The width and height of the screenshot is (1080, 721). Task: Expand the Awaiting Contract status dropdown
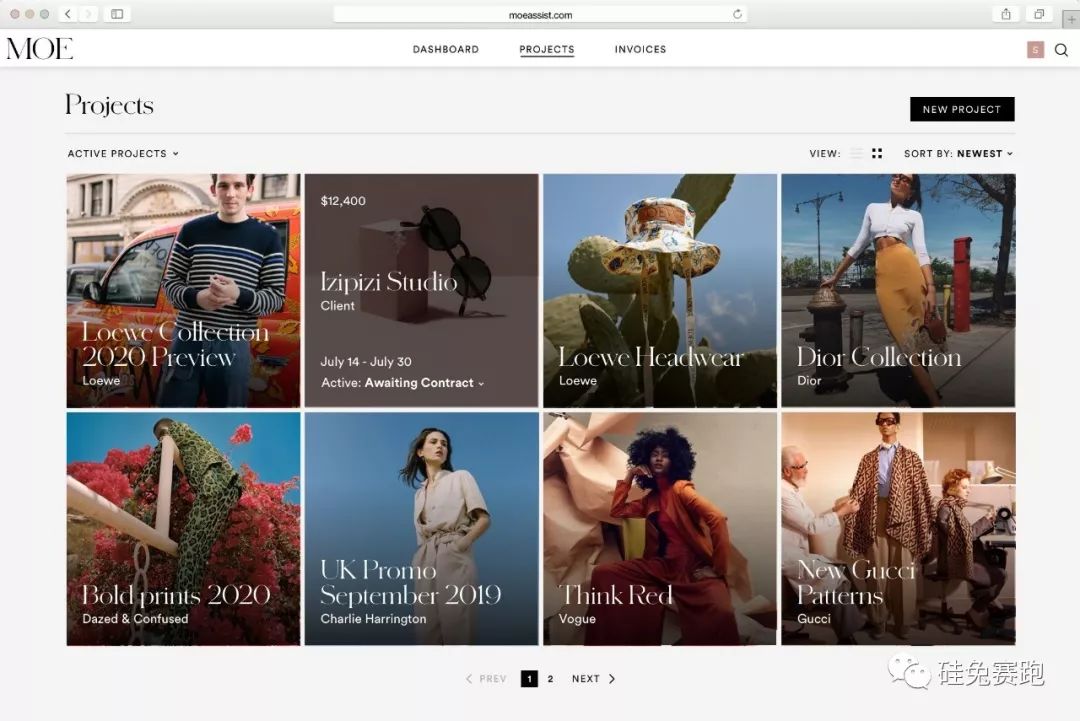pos(424,383)
